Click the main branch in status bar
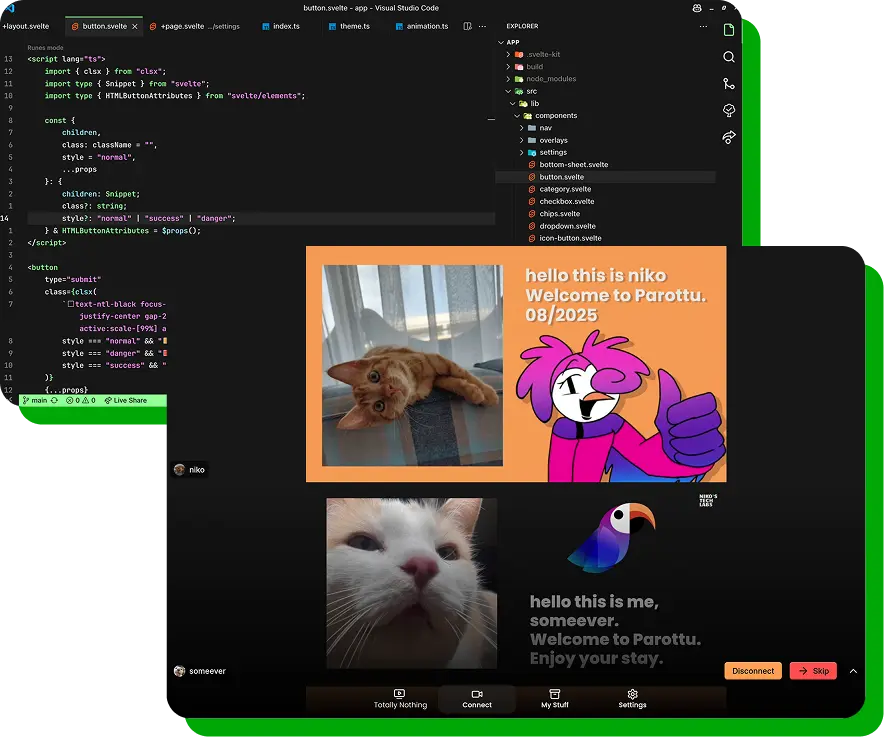This screenshot has width=884, height=737. pos(34,400)
